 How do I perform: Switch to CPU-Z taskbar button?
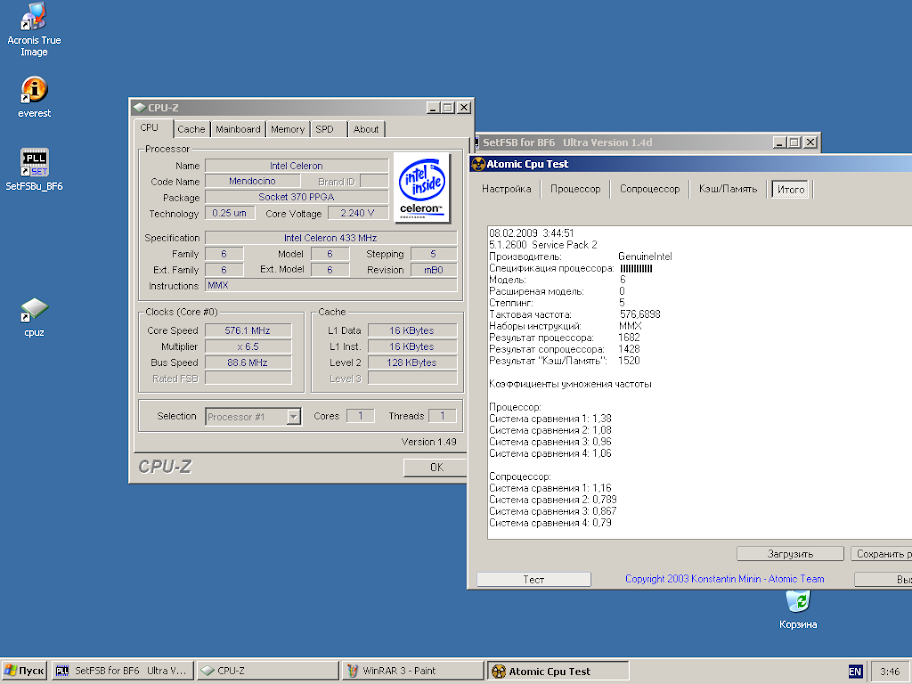[268, 671]
